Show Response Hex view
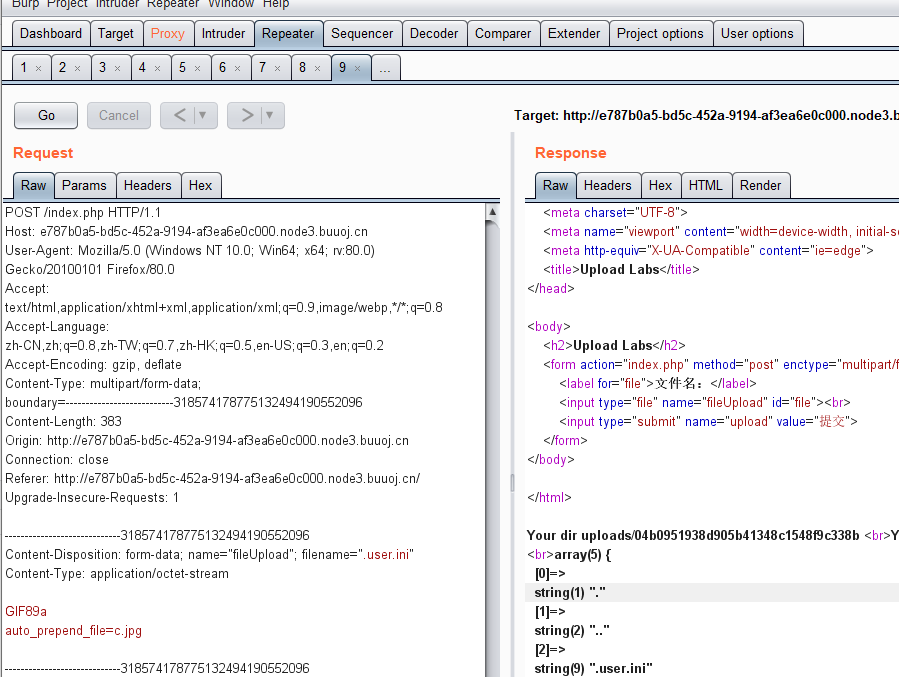Viewport: 899px width, 677px height. (660, 186)
